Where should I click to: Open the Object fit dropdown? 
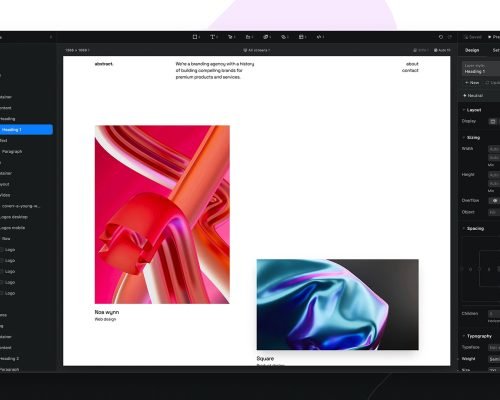coord(494,212)
